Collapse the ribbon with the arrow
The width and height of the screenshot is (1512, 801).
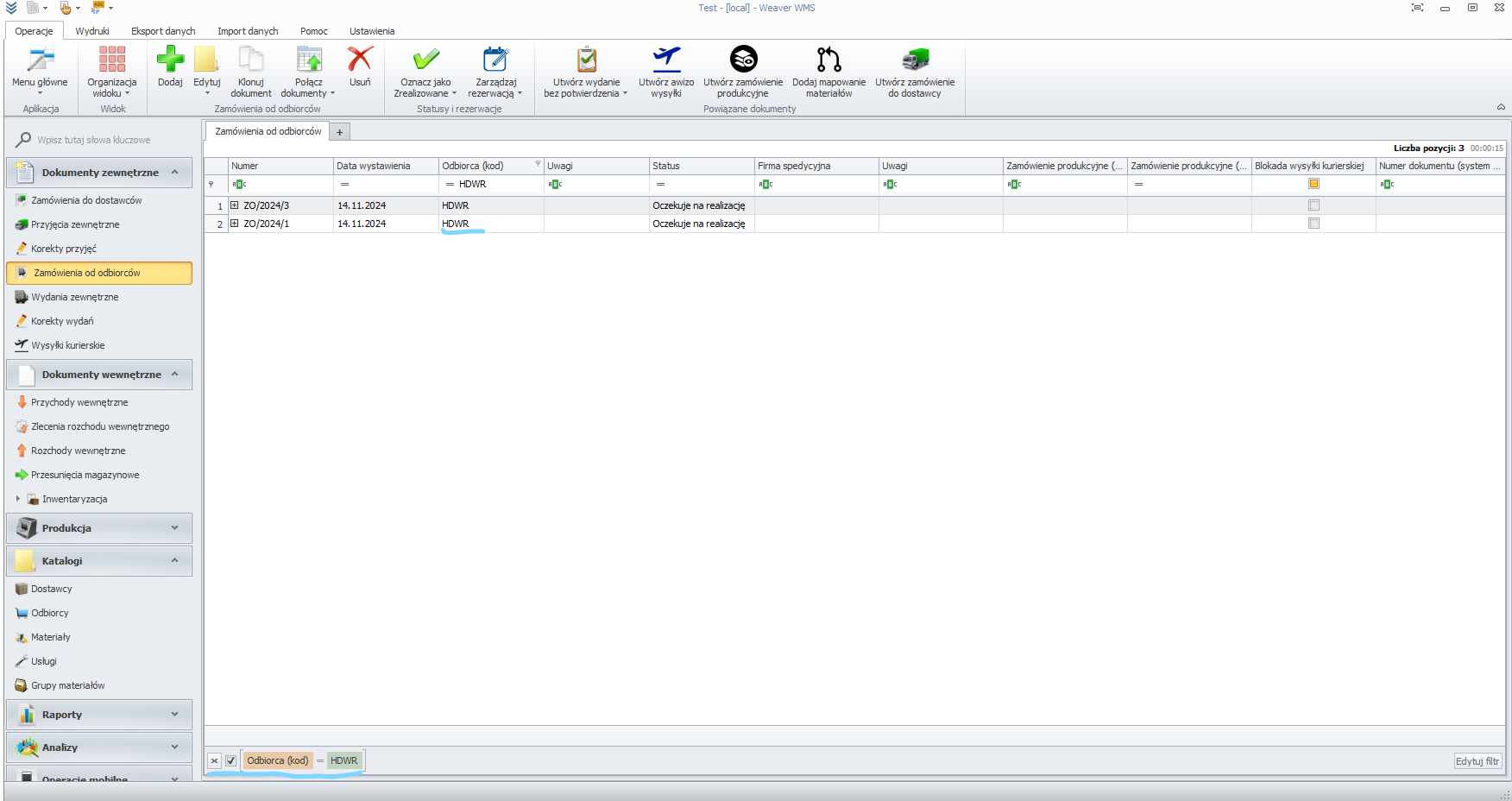1501,107
